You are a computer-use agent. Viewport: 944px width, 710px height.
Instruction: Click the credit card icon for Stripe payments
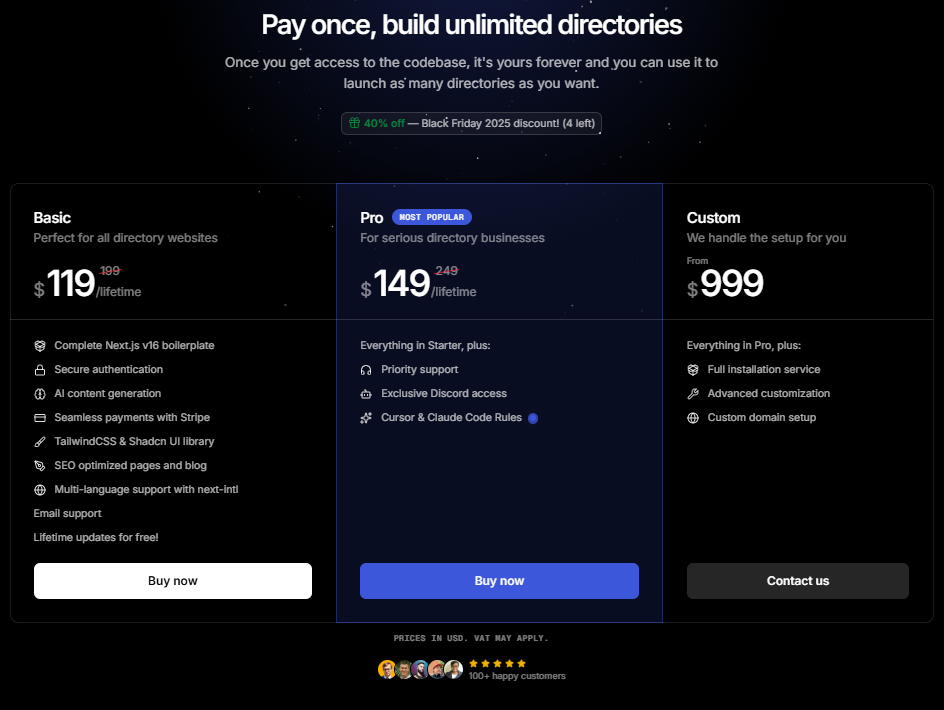coord(40,418)
